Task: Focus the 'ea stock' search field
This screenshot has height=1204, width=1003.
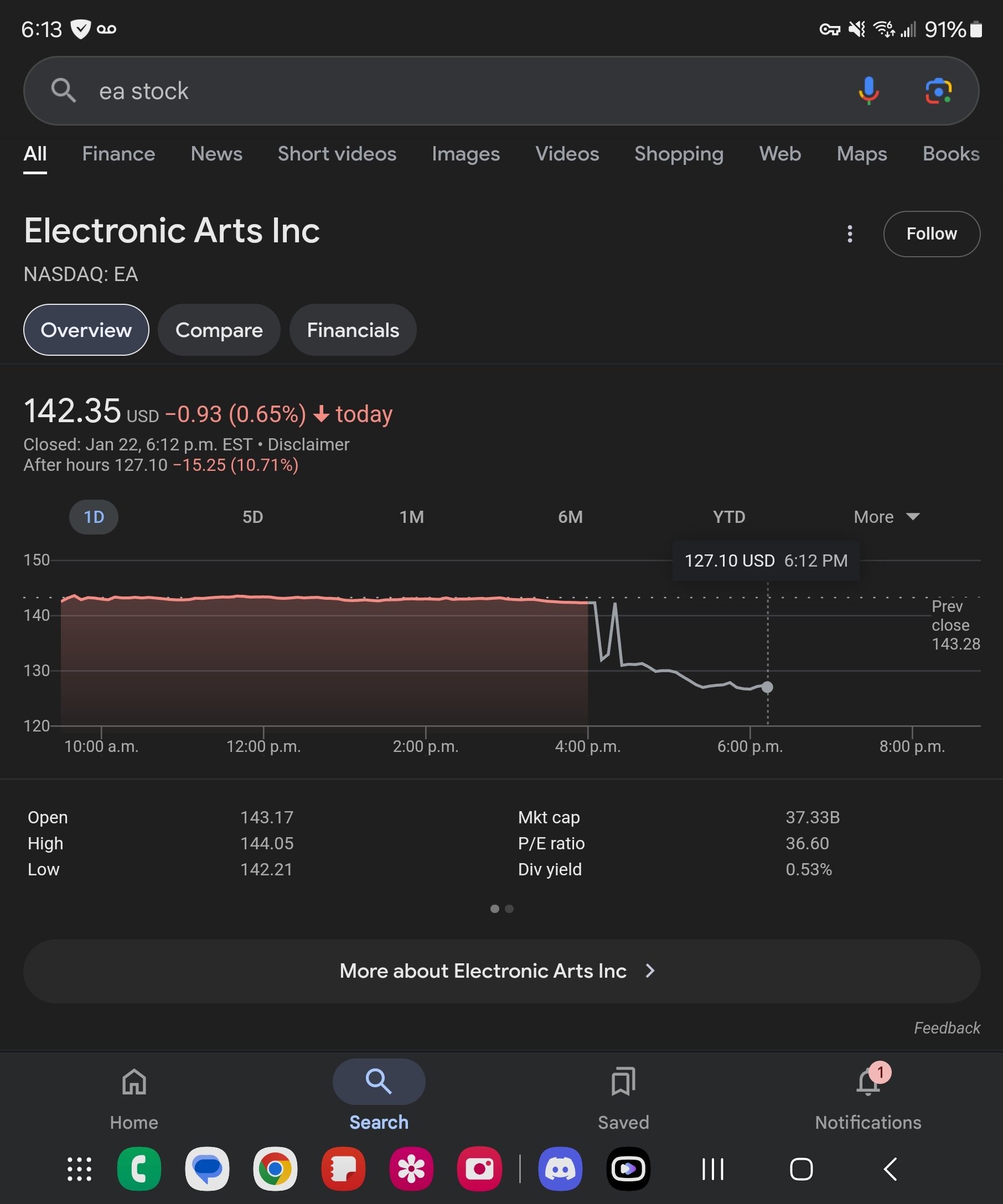Action: (501, 91)
